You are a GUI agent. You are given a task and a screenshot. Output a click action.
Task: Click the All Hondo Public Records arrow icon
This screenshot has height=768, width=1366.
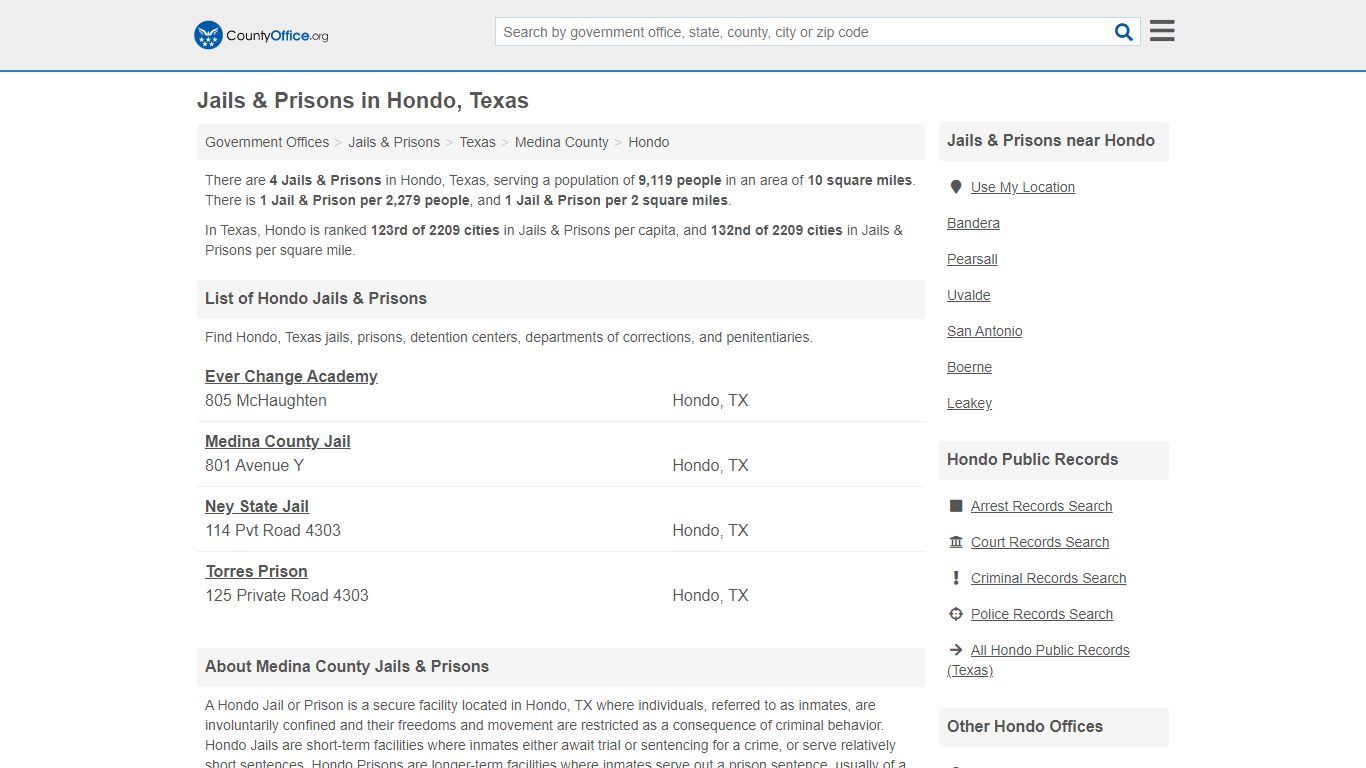coord(956,650)
